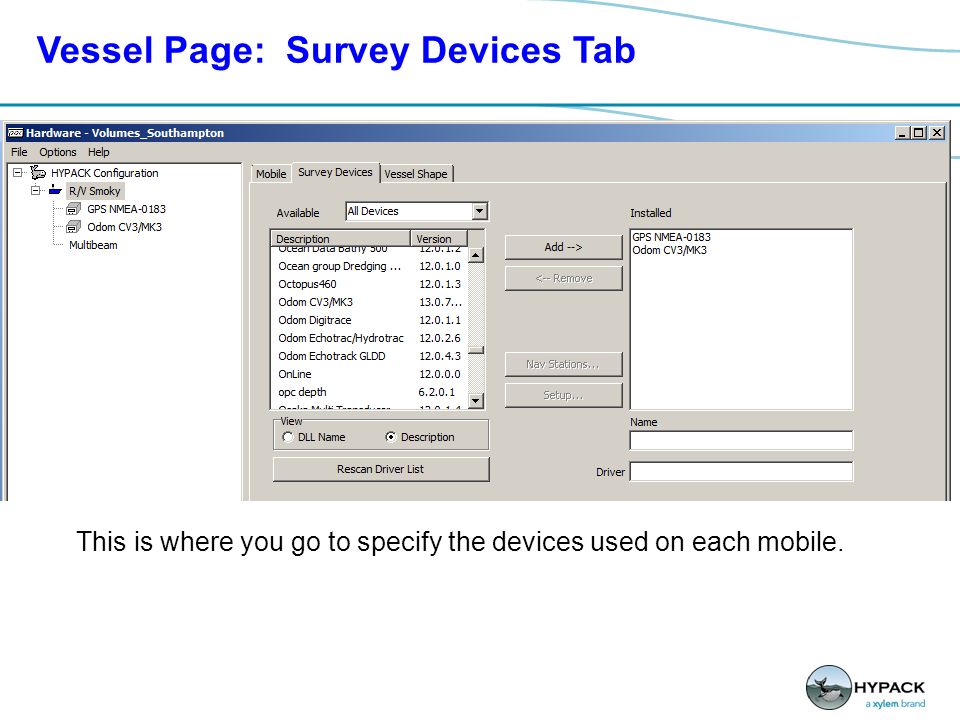Open the All Devices dropdown
Viewport: 960px width, 720px height.
click(479, 211)
